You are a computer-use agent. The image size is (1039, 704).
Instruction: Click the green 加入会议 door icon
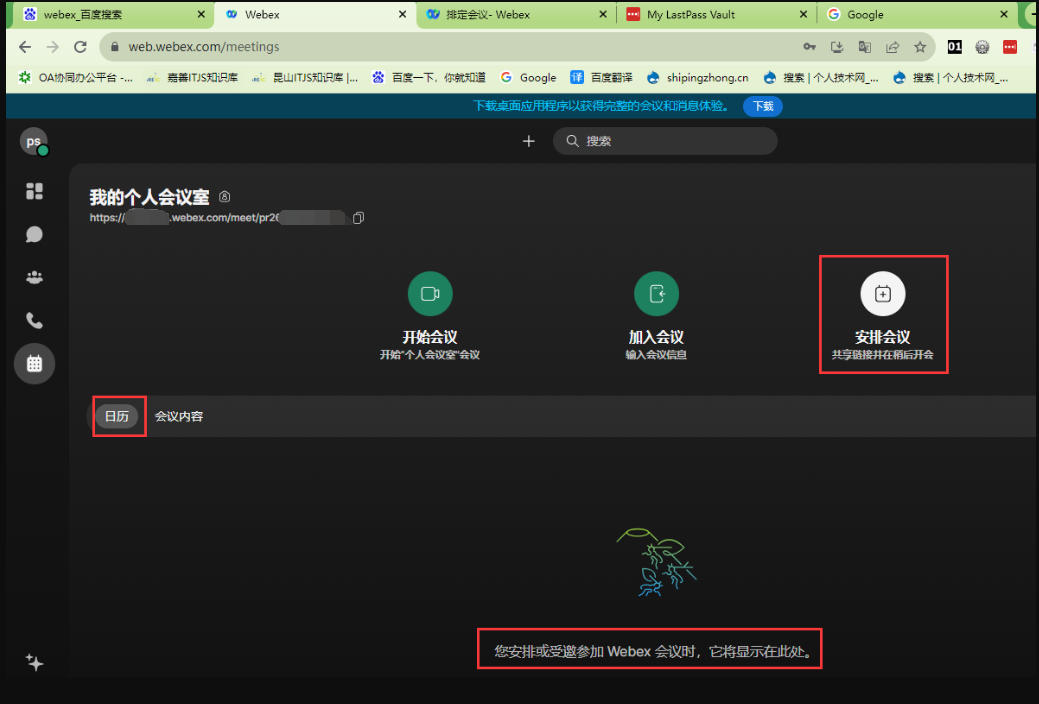point(656,294)
